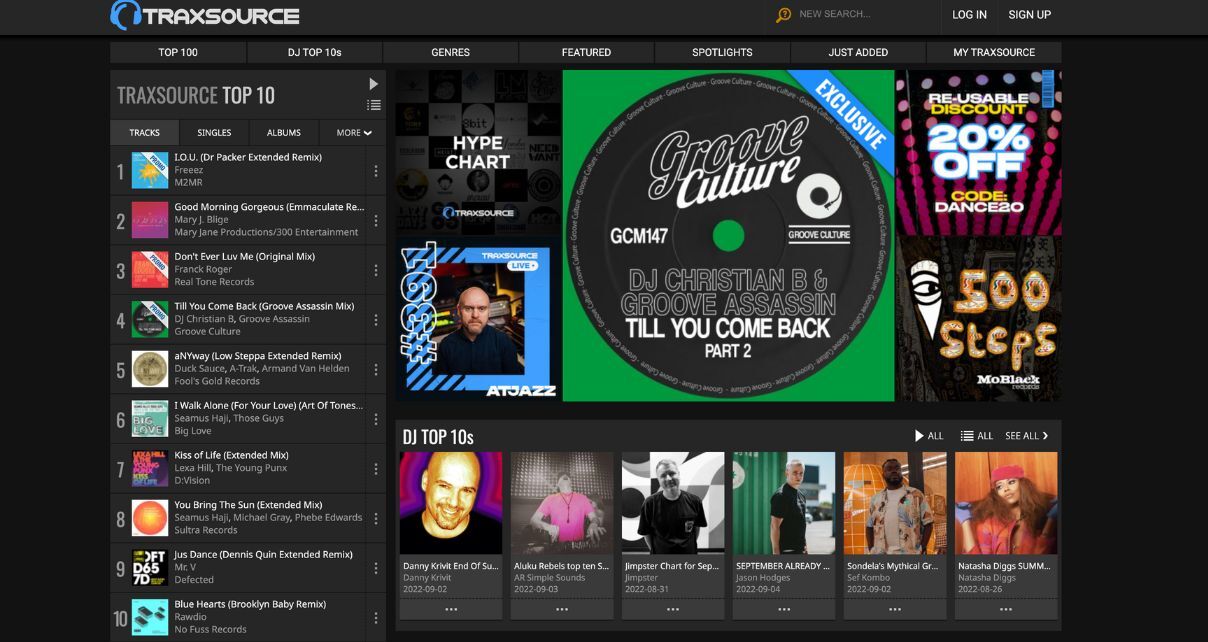1208x642 pixels.
Task: Expand Natasha Diggs chart ellipsis menu
Action: [1006, 609]
